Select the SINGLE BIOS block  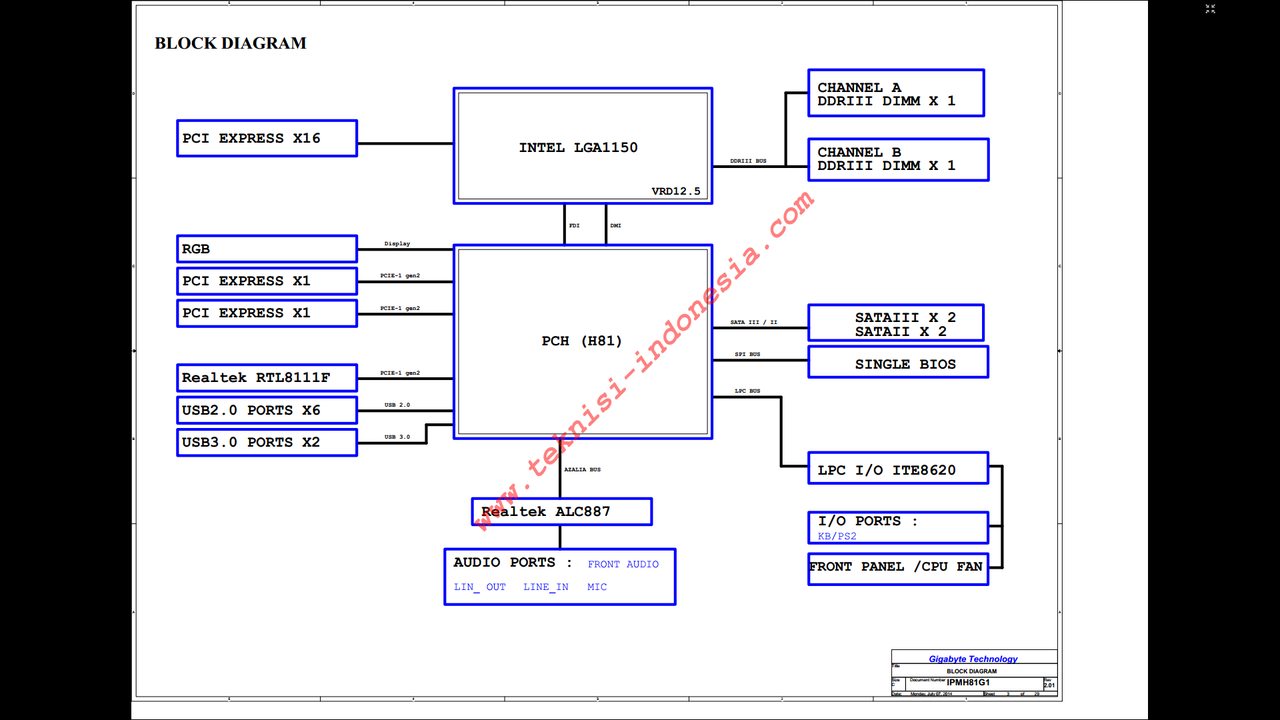[898, 362]
